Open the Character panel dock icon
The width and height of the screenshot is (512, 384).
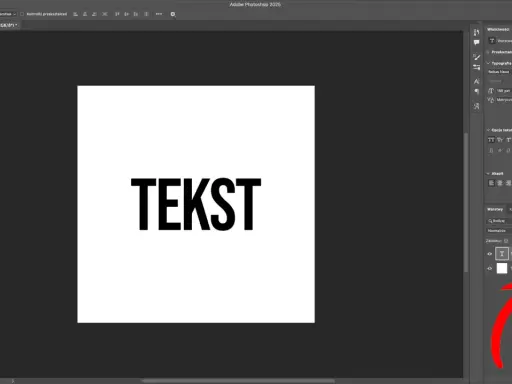476,81
